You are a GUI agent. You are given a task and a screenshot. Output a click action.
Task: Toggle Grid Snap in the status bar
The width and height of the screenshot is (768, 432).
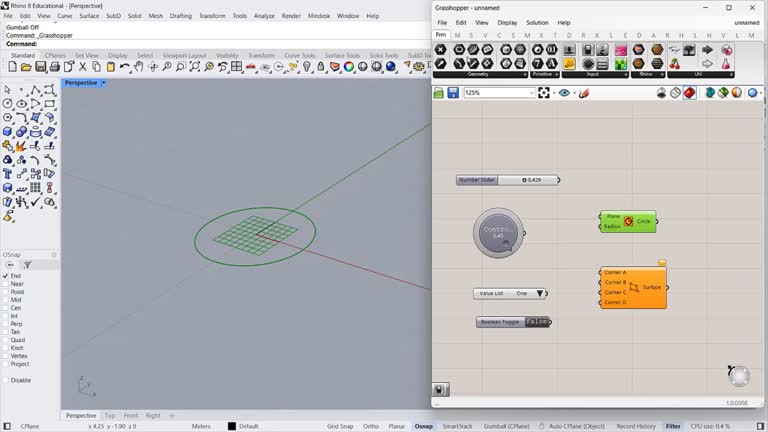[340, 426]
